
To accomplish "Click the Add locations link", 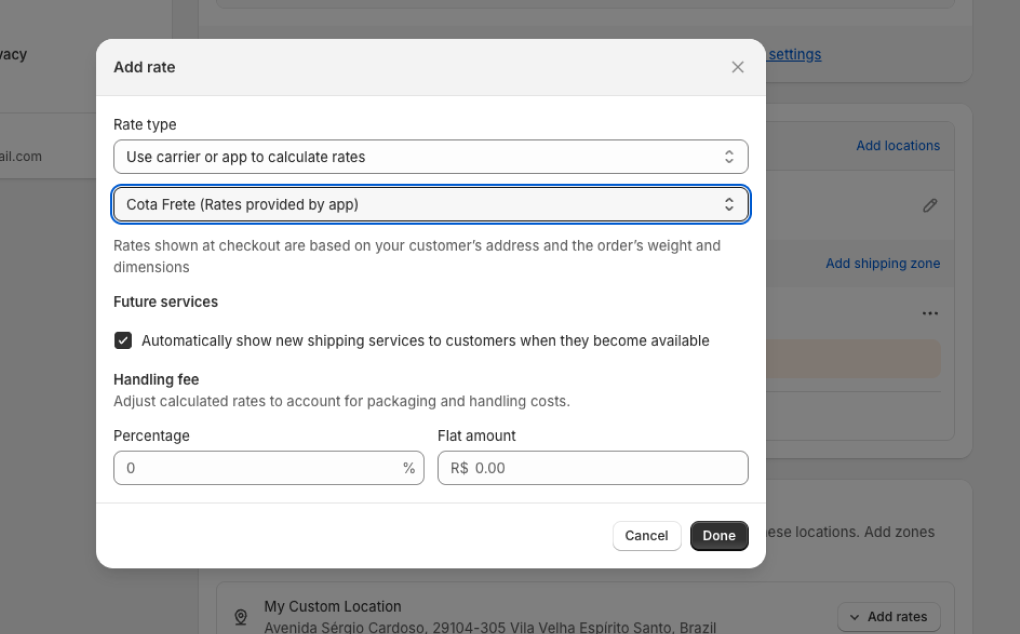I will coord(897,146).
